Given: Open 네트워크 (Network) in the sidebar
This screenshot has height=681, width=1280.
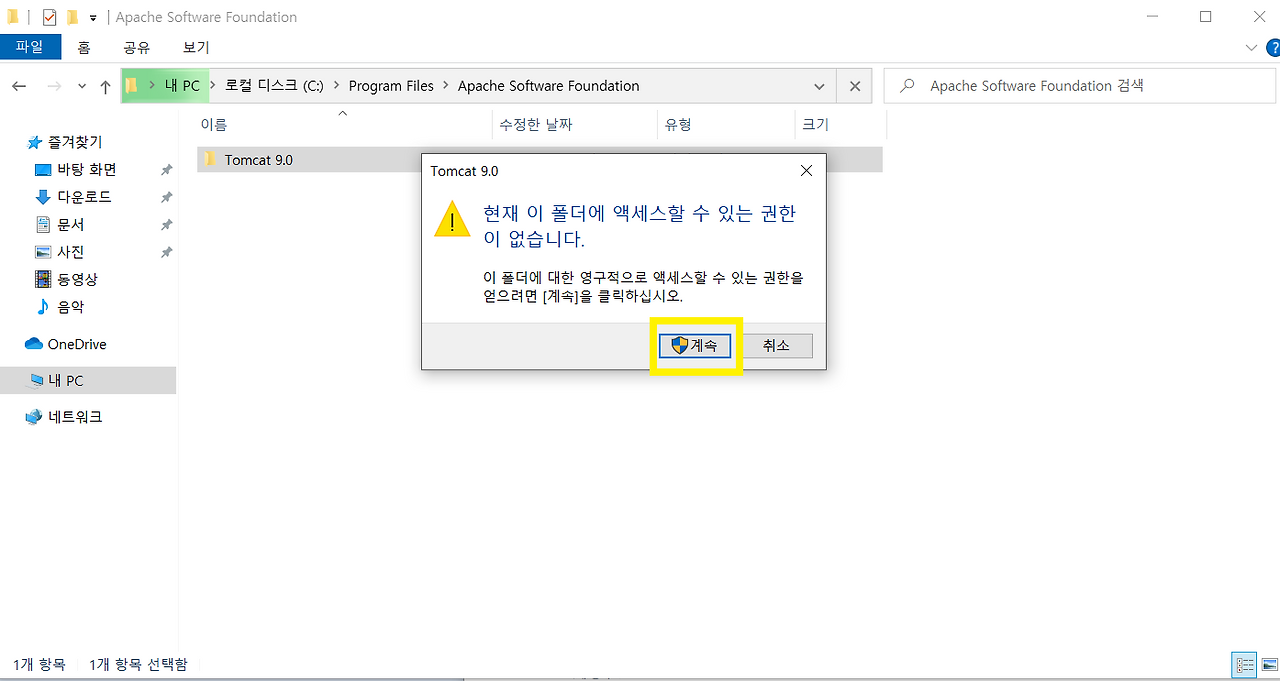Looking at the screenshot, I should click(75, 416).
